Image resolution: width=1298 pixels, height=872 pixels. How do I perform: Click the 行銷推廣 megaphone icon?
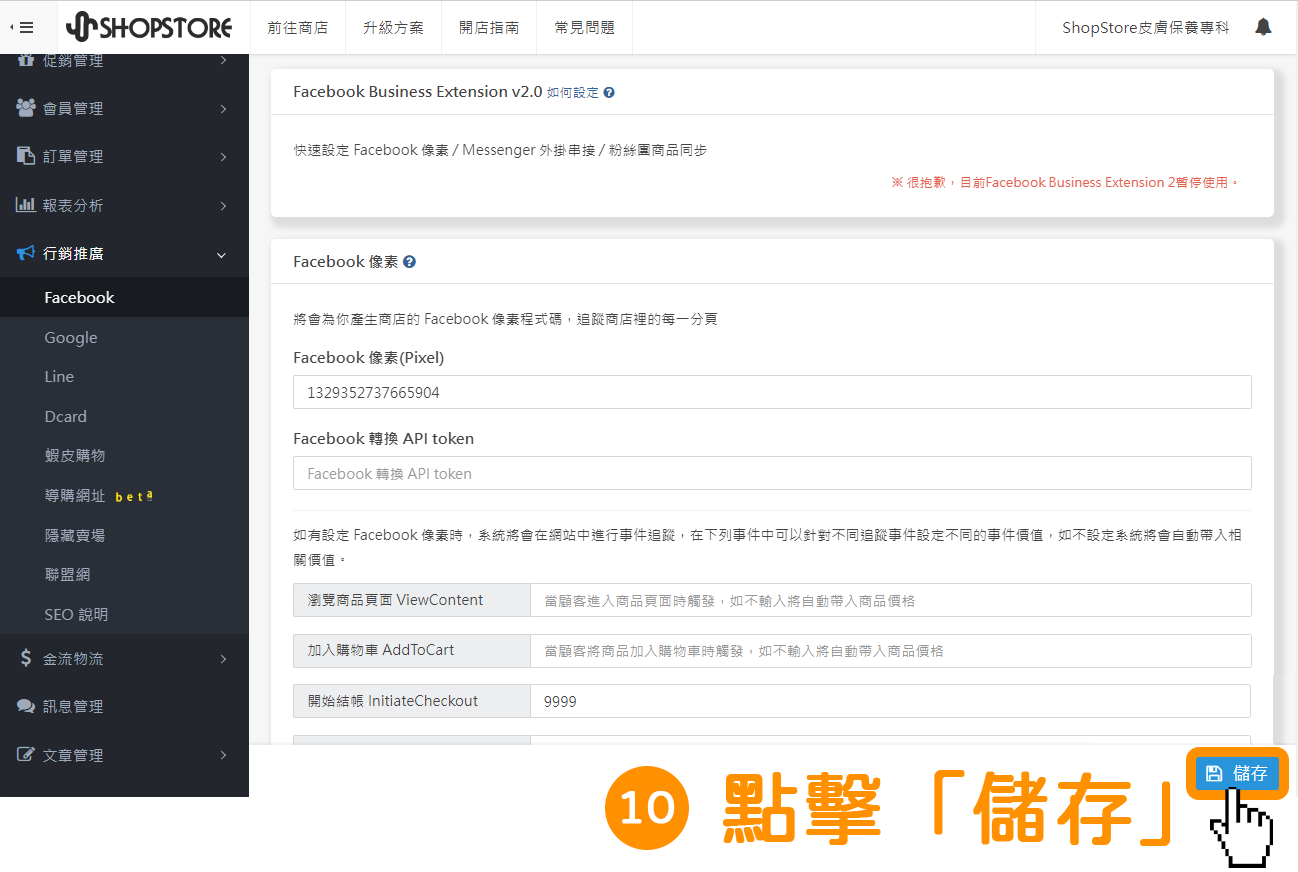pyautogui.click(x=26, y=253)
